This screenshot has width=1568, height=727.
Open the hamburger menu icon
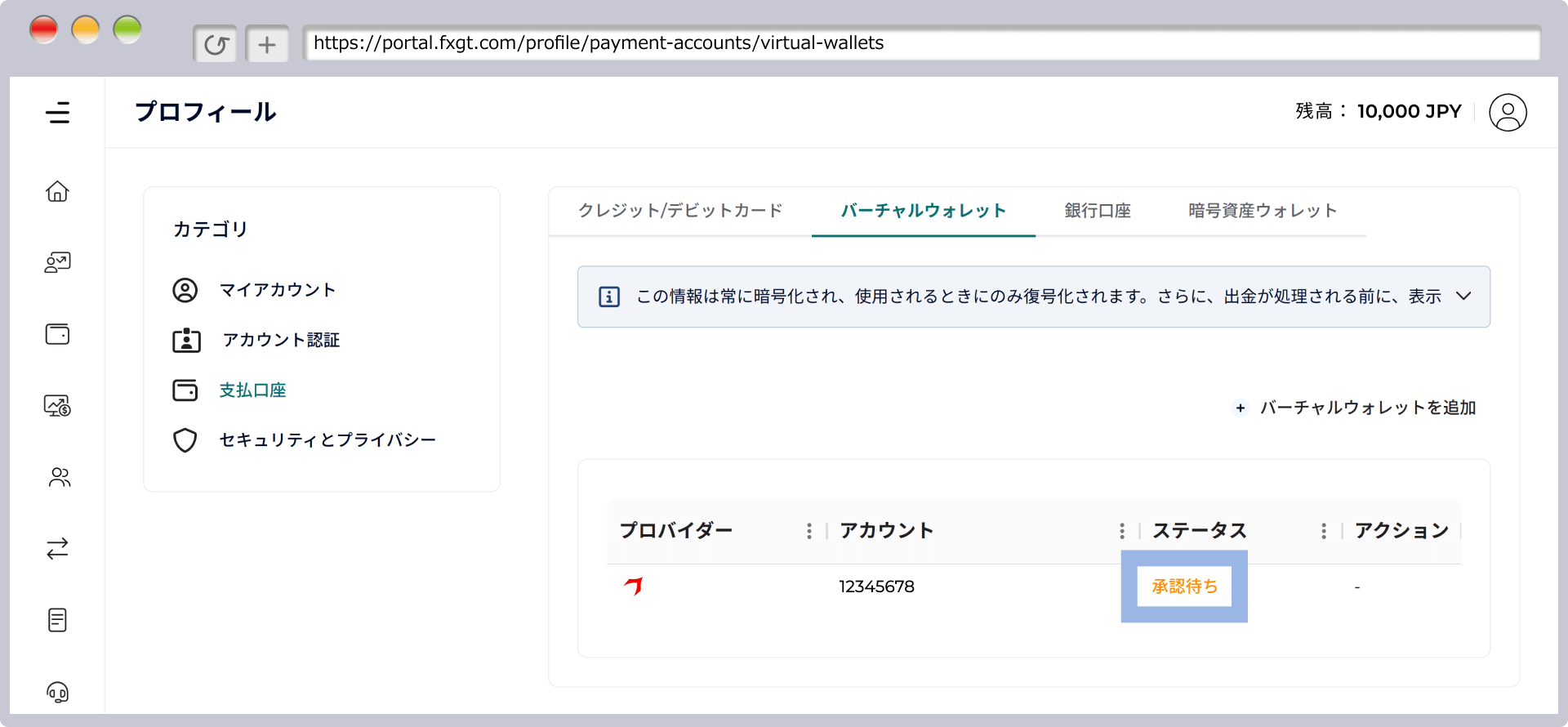coord(57,112)
